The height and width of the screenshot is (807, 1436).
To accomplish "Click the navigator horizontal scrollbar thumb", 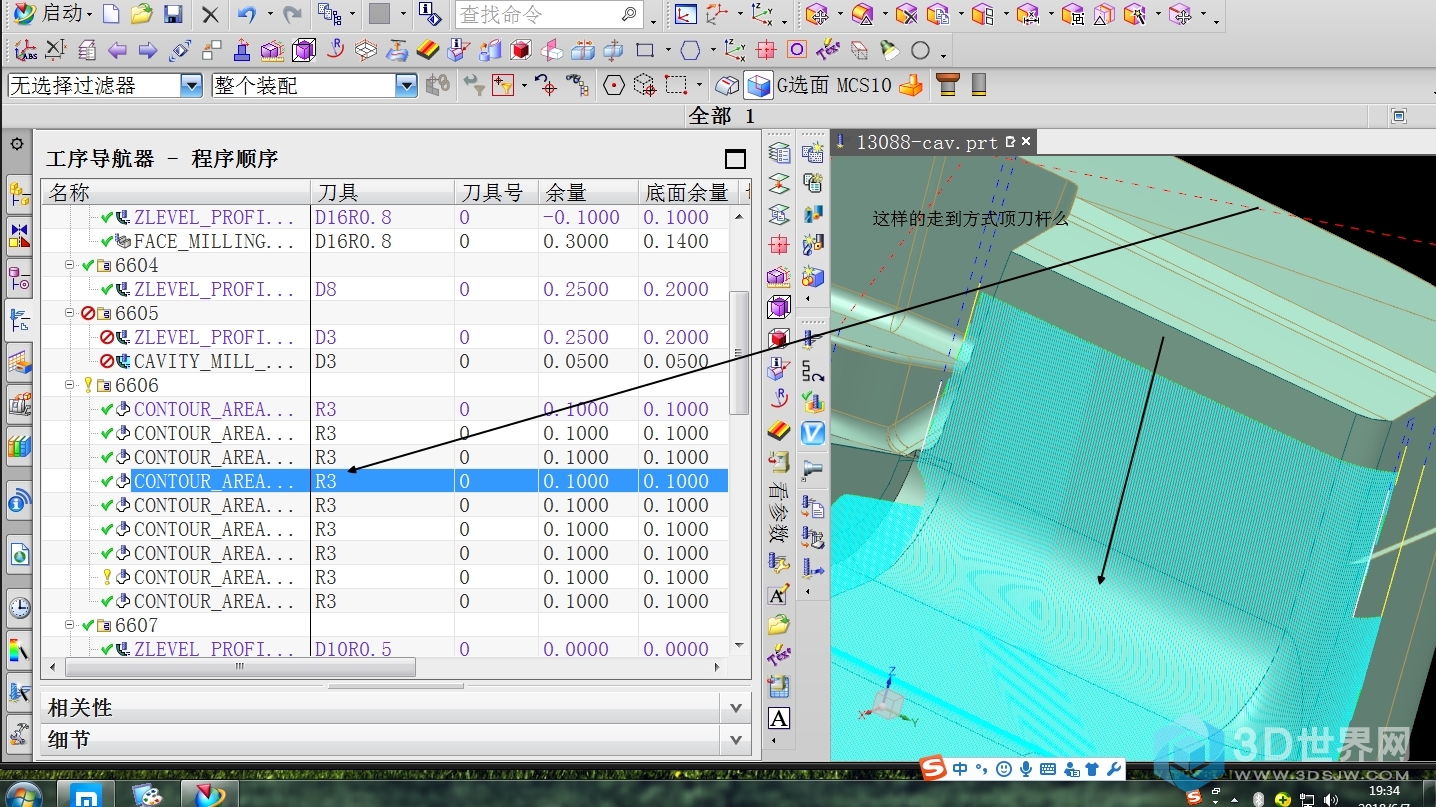I will coord(239,666).
